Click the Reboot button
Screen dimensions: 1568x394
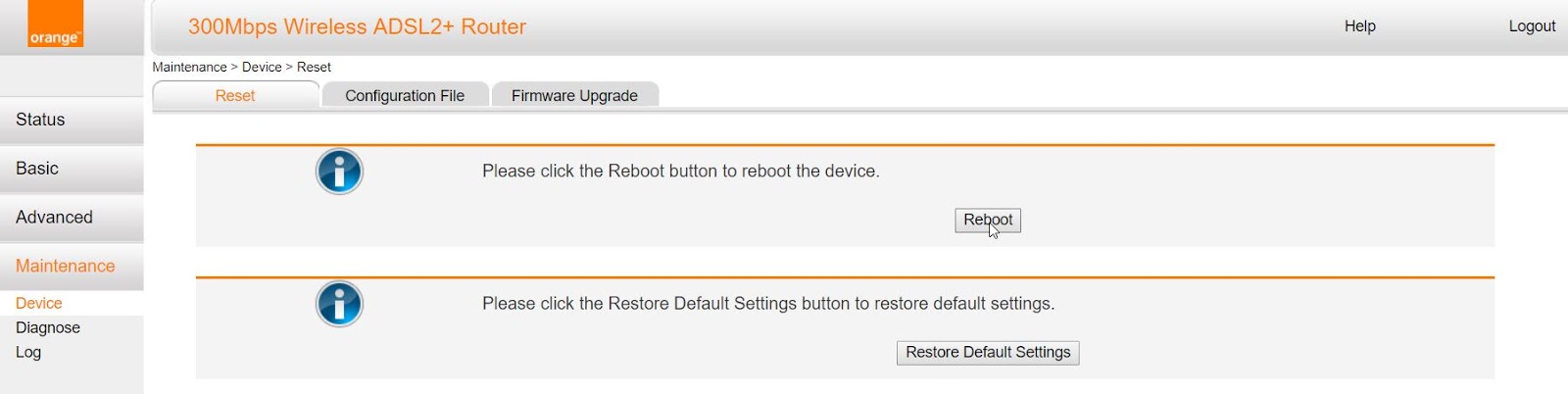click(x=988, y=221)
